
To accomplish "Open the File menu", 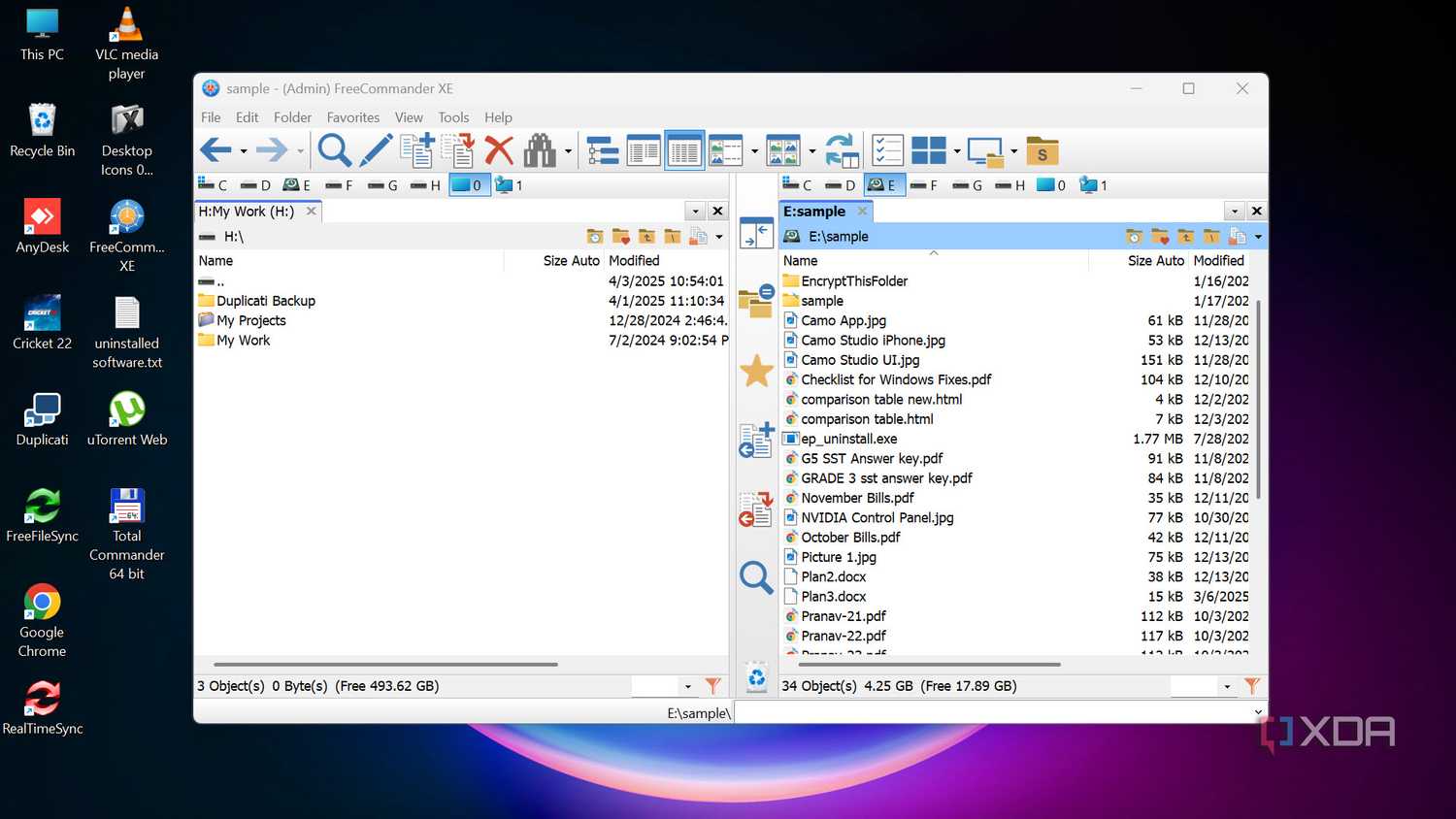I will pyautogui.click(x=211, y=117).
